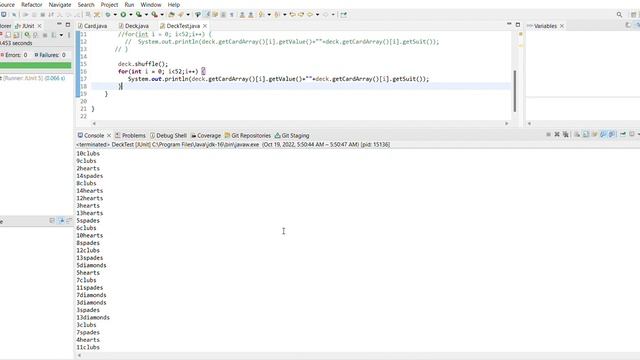This screenshot has width=640, height=360.
Task: Place cursor on deck.shuffle() line in editor
Action: point(143,64)
